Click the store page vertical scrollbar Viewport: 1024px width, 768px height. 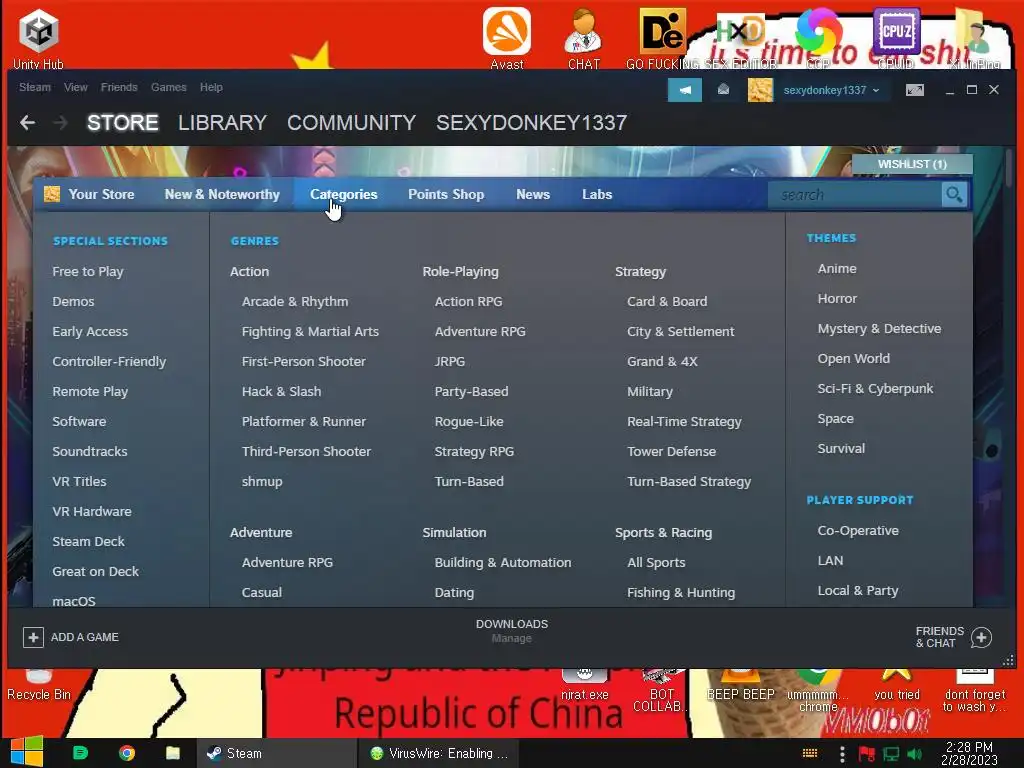coord(1010,167)
